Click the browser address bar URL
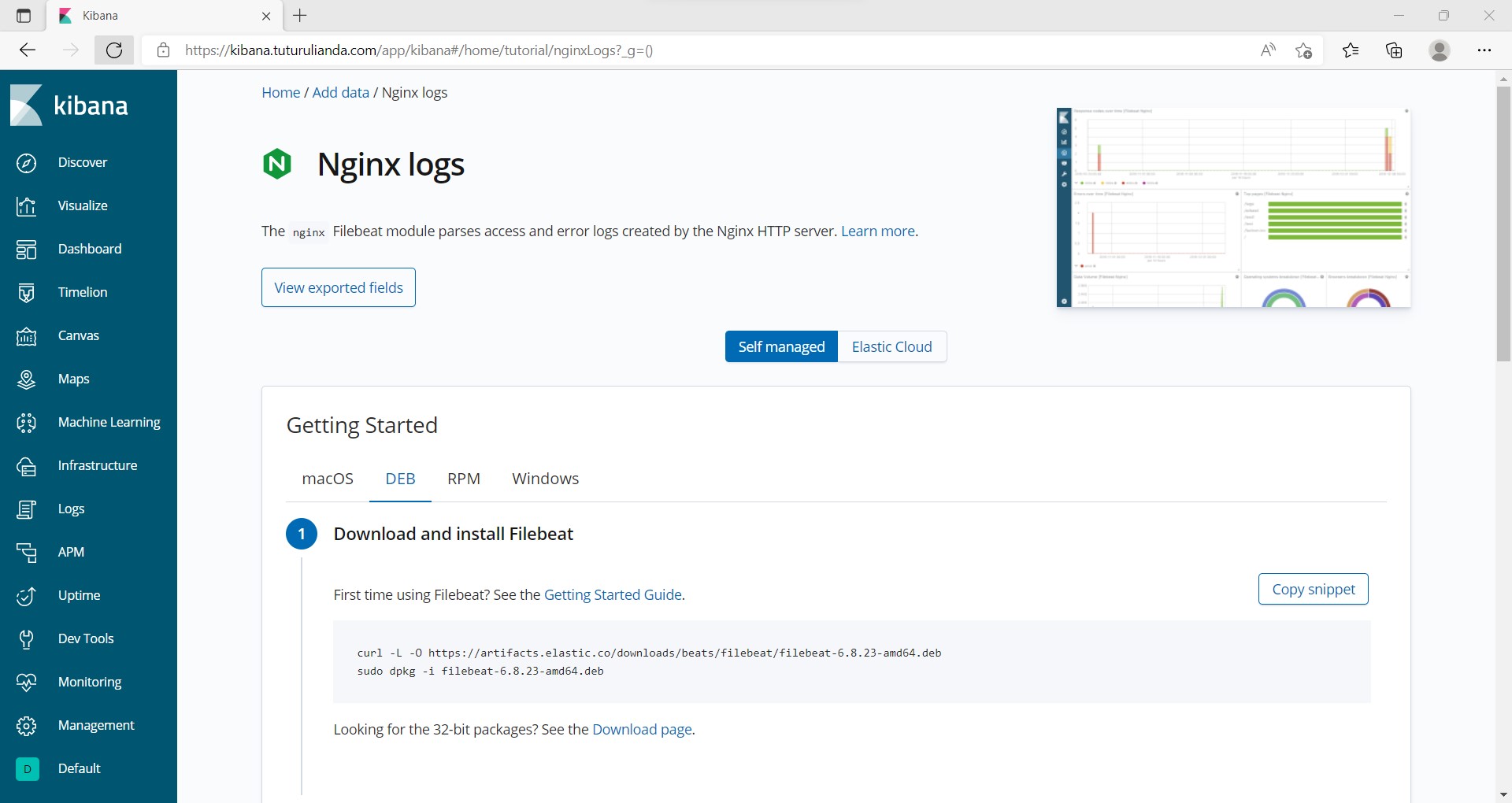 pyautogui.click(x=419, y=50)
